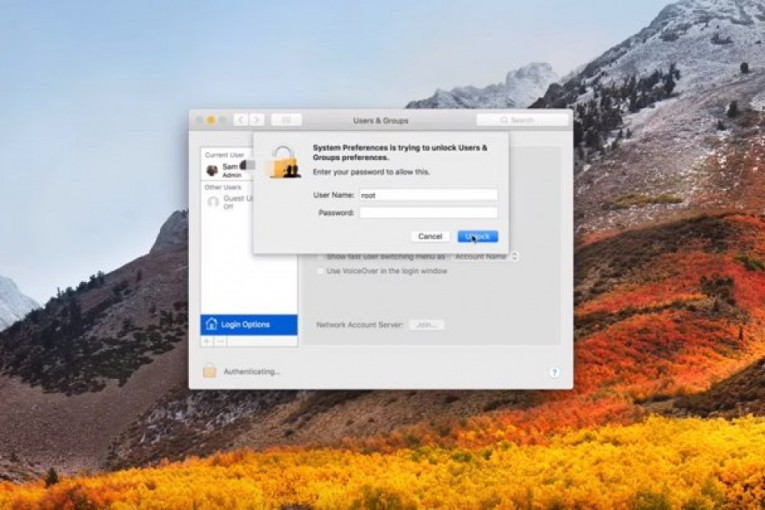Open the Help question mark button
The height and width of the screenshot is (510, 765).
tap(554, 372)
